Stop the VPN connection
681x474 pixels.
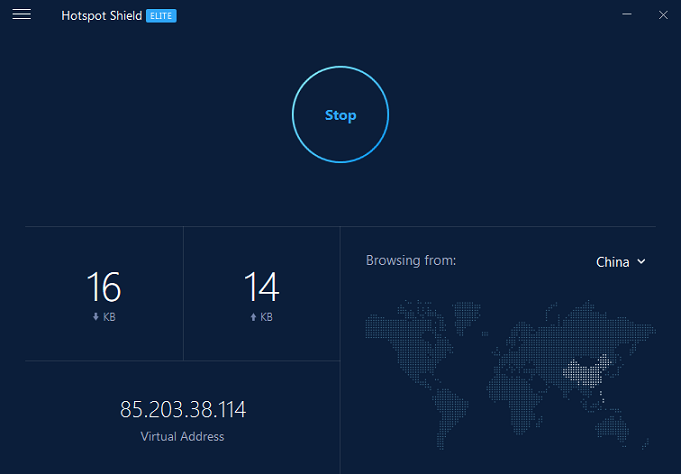[340, 115]
